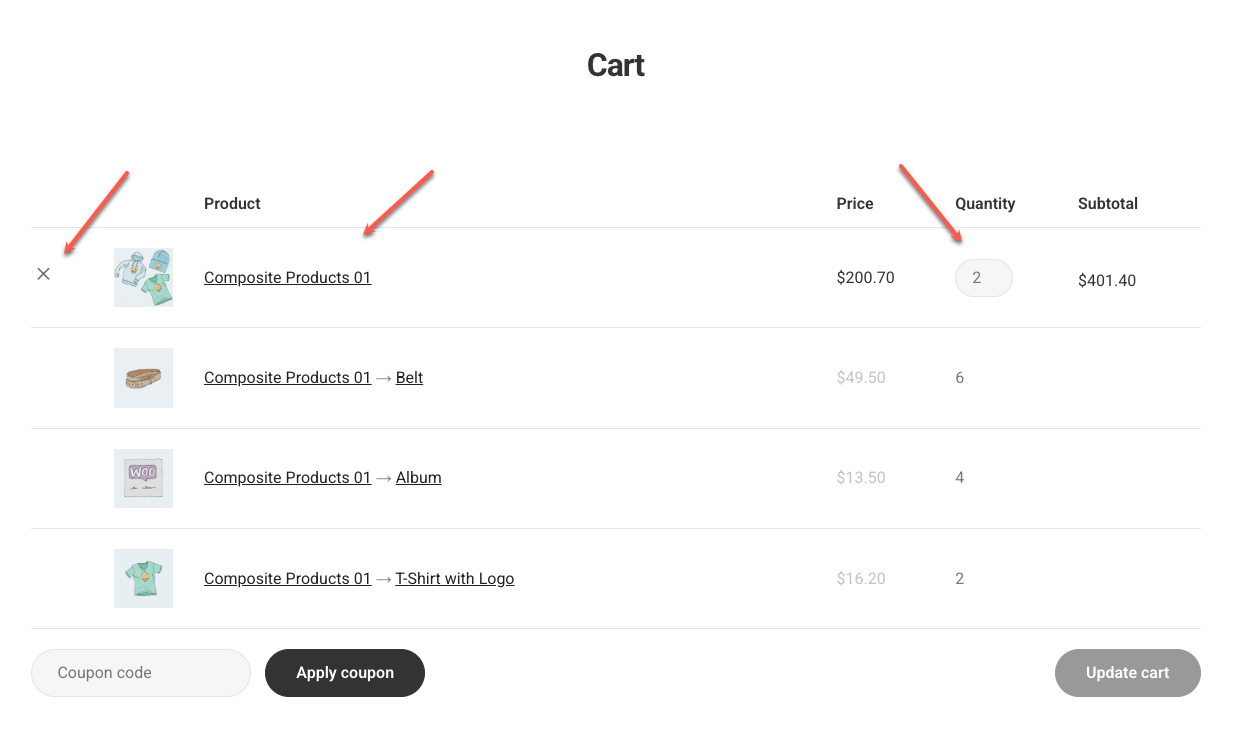Click Composite Products 01 link in T-Shirt row
Viewport: 1237px width, 742px height.
[x=287, y=579]
